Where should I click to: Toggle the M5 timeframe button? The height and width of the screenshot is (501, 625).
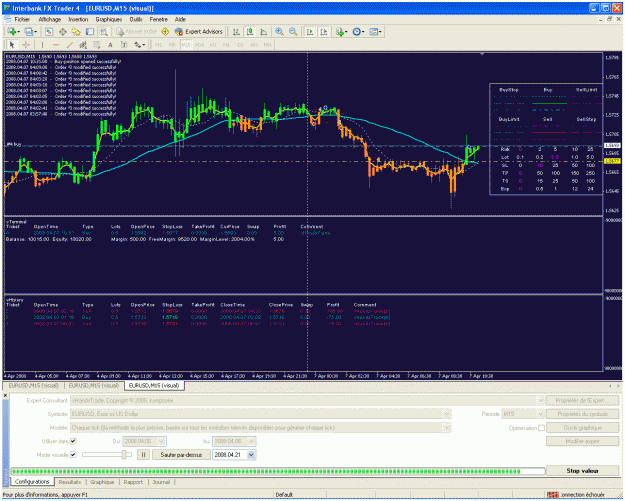[172, 45]
